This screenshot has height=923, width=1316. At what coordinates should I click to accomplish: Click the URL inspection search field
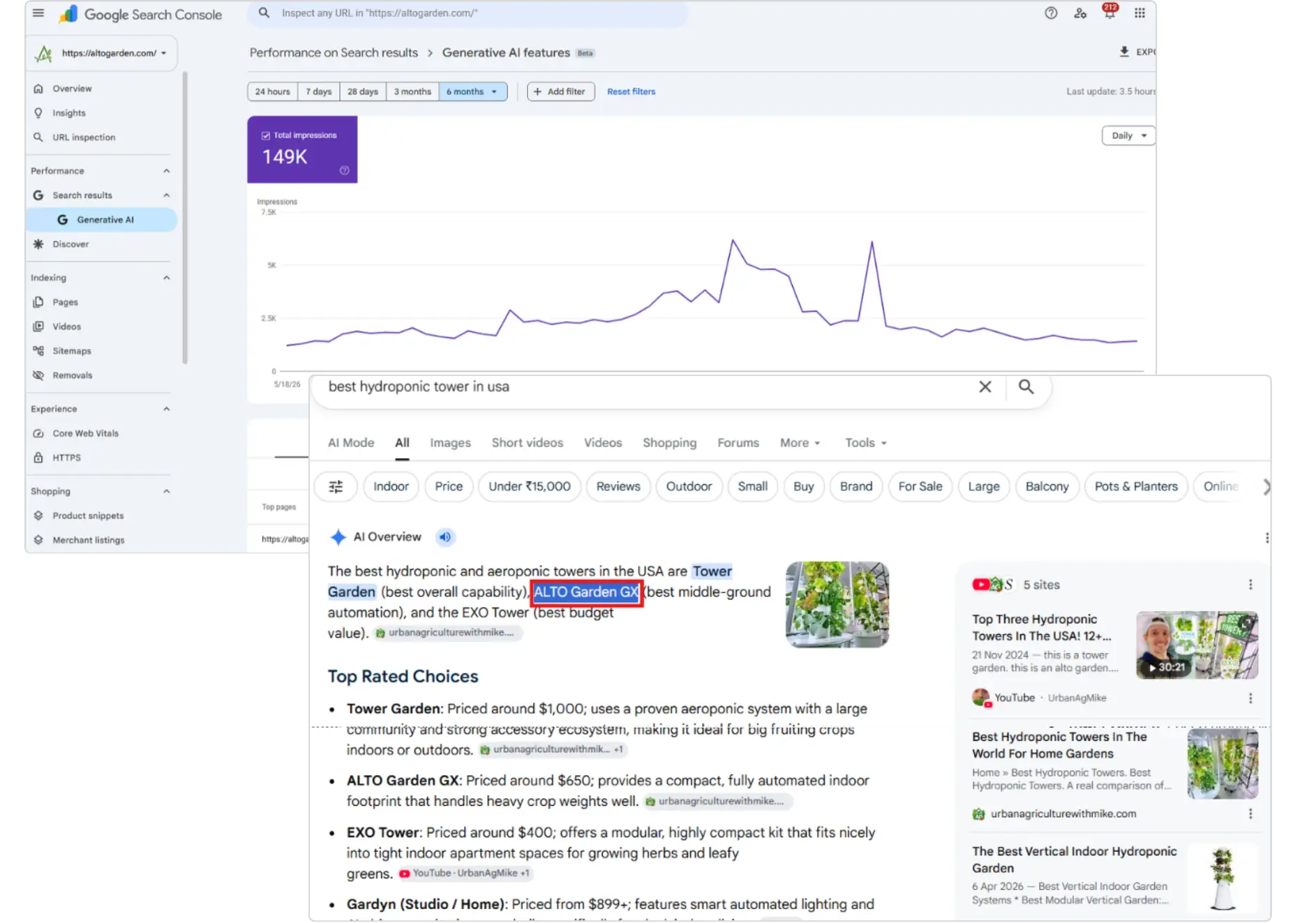(x=468, y=13)
